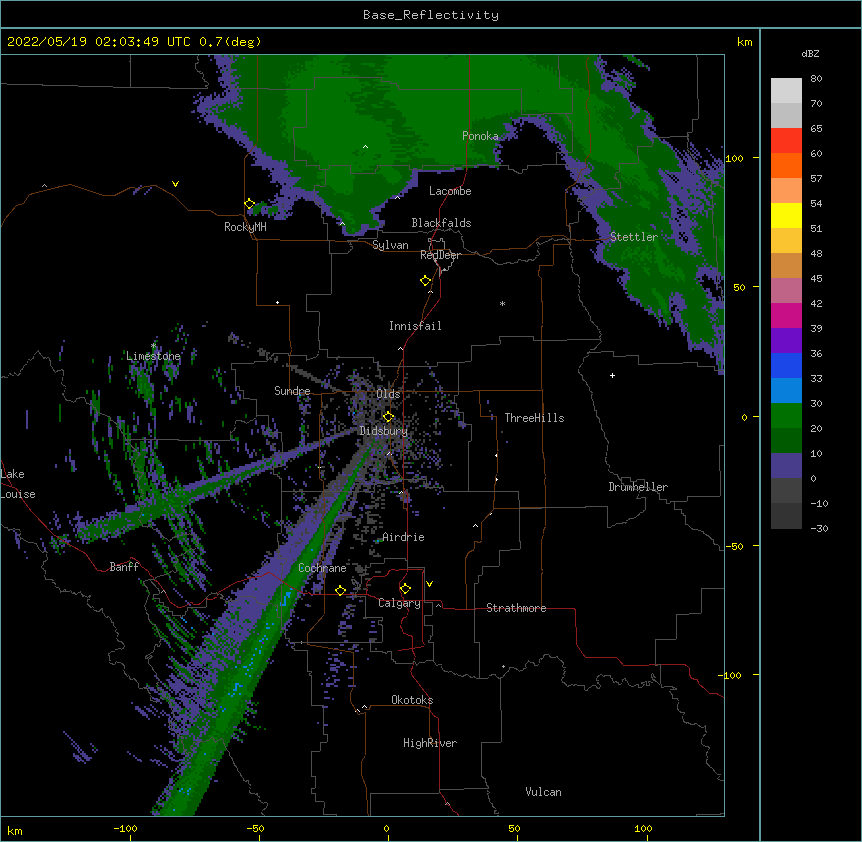Select the Banff label
The image size is (862, 842).
124,567
